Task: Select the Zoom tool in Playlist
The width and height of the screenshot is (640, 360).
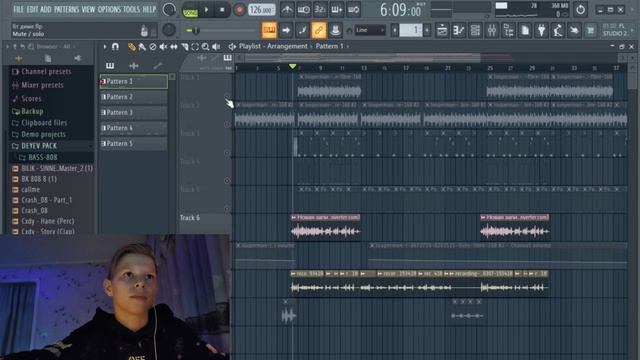Action: click(206, 47)
